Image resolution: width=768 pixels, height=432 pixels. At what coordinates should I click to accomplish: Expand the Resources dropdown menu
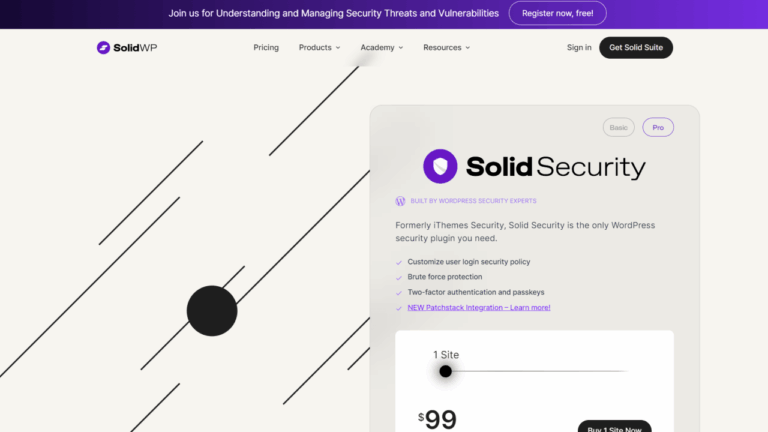pos(446,48)
